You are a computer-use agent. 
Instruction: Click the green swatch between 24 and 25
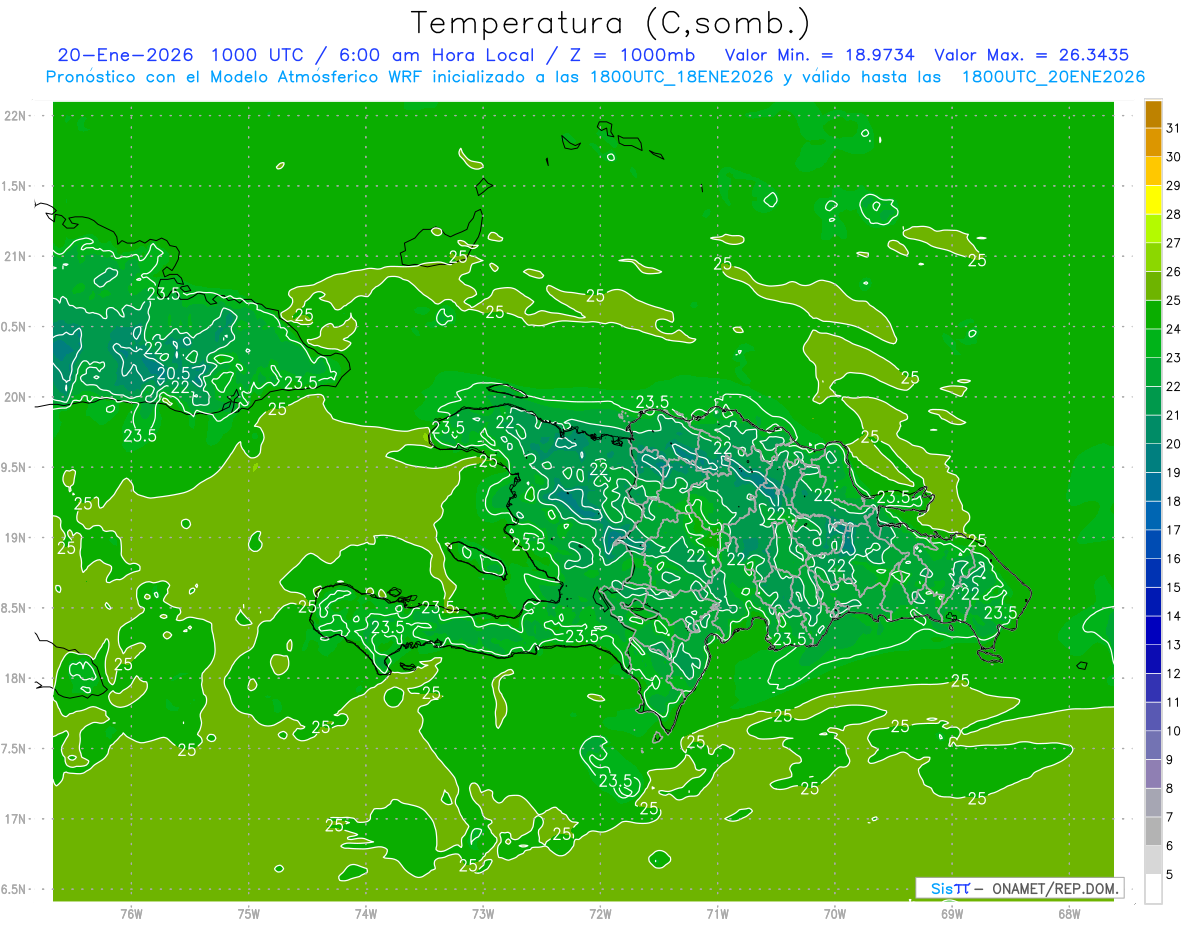coord(1153,315)
